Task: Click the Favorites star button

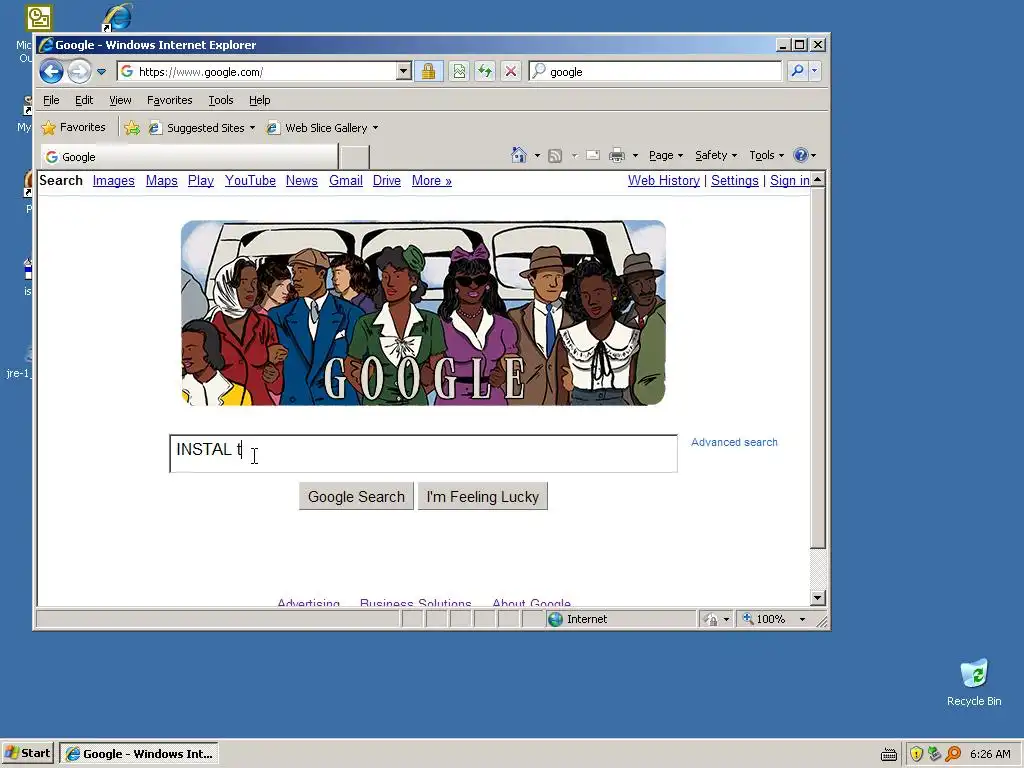Action: pyautogui.click(x=73, y=127)
